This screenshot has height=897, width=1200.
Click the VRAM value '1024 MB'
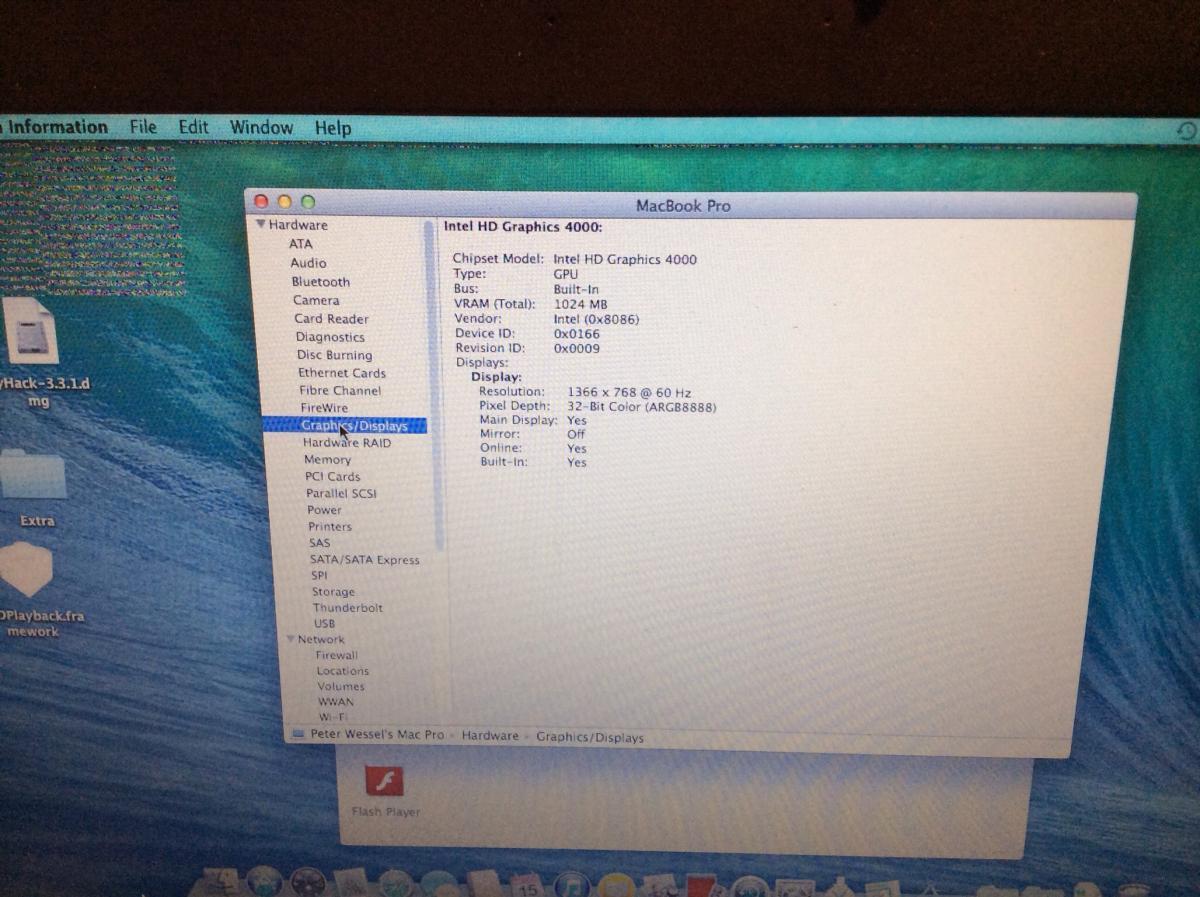point(581,304)
